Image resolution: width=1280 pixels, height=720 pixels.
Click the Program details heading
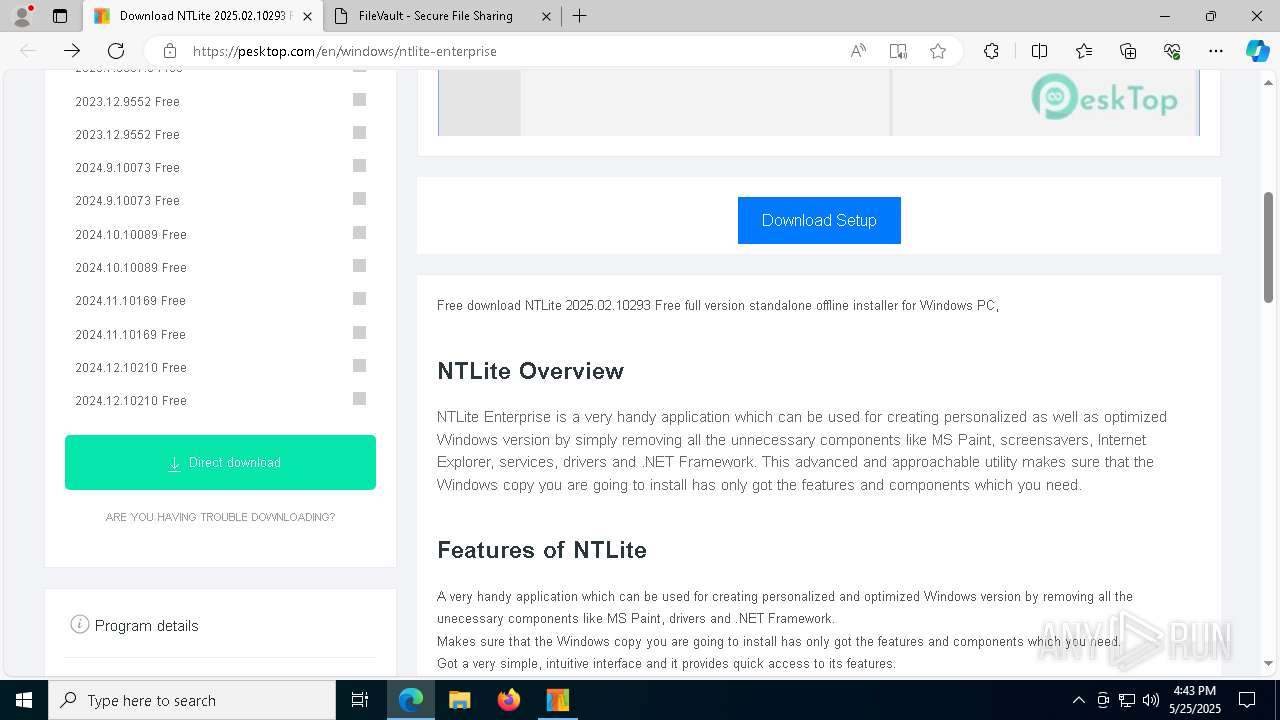click(x=147, y=625)
